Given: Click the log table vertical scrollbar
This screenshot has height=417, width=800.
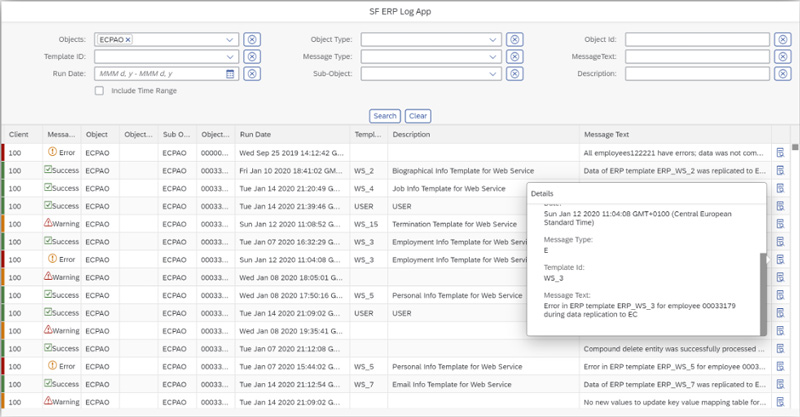Looking at the screenshot, I should (795, 147).
